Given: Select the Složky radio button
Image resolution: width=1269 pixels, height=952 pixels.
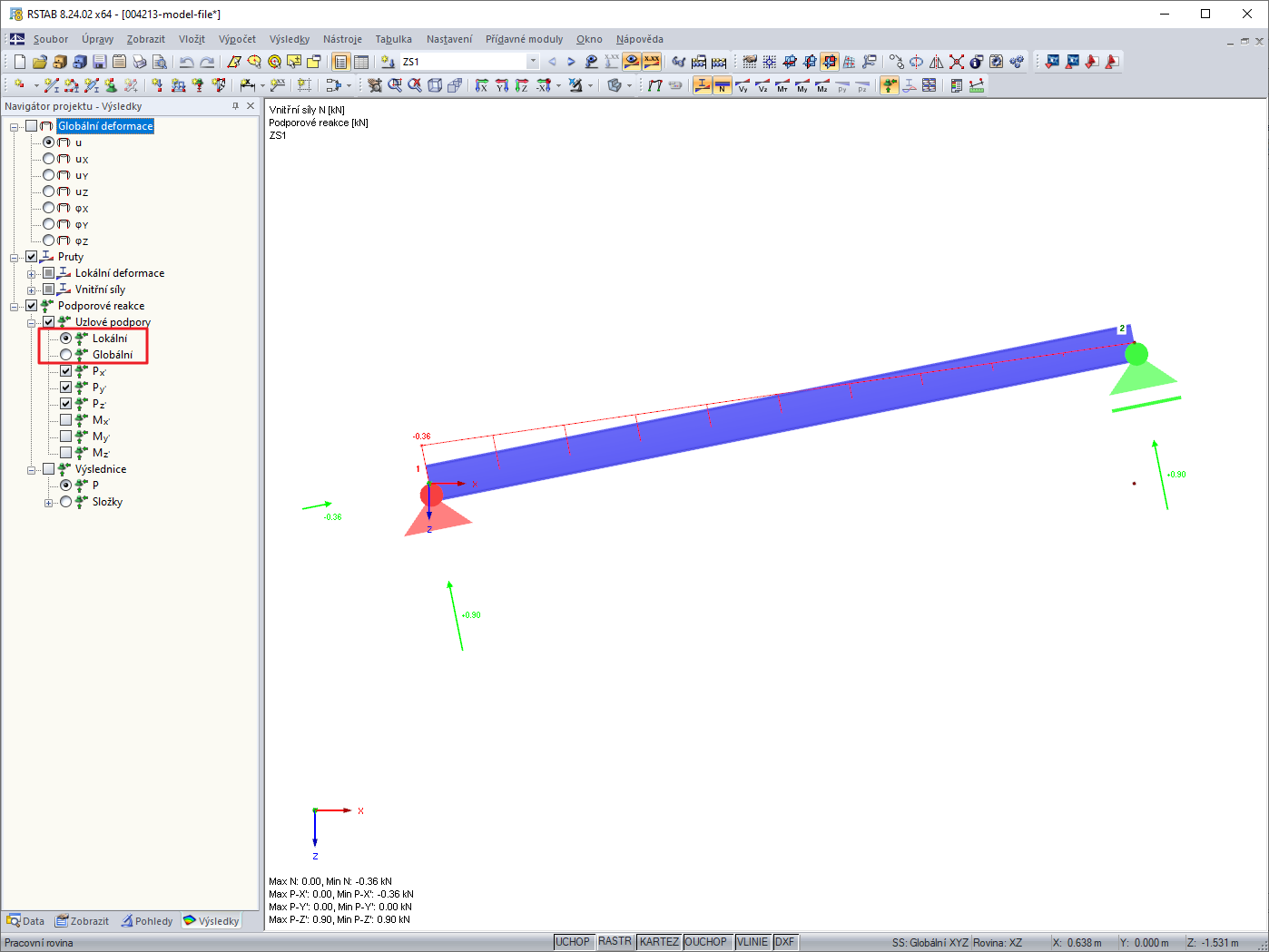Looking at the screenshot, I should [66, 502].
